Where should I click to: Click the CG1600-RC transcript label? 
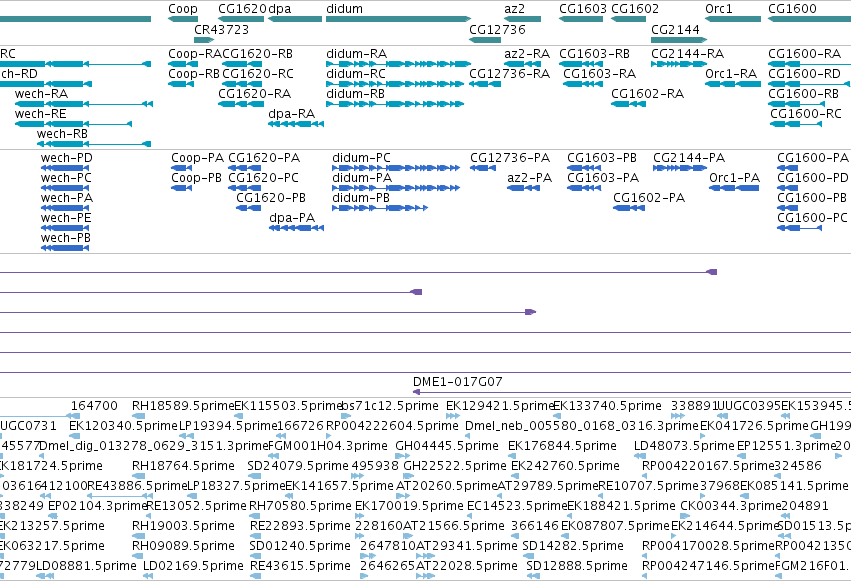(x=805, y=114)
